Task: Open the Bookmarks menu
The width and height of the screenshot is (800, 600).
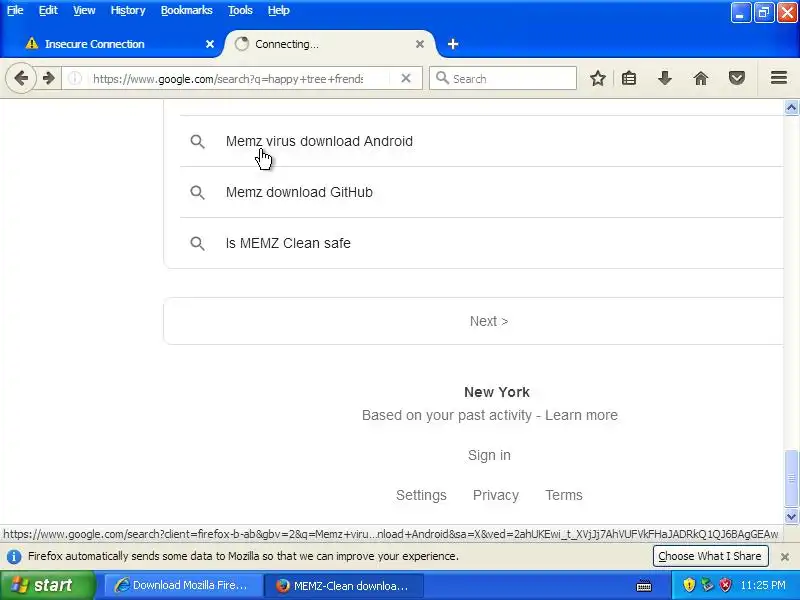Action: pyautogui.click(x=187, y=10)
